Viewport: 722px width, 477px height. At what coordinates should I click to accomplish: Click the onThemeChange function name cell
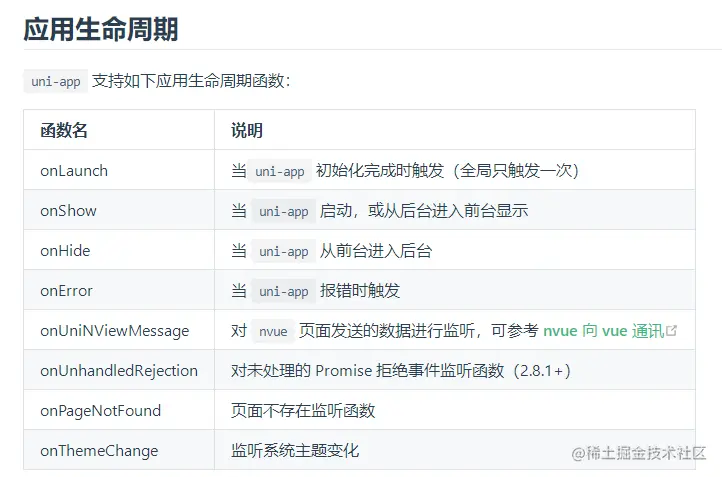(99, 451)
